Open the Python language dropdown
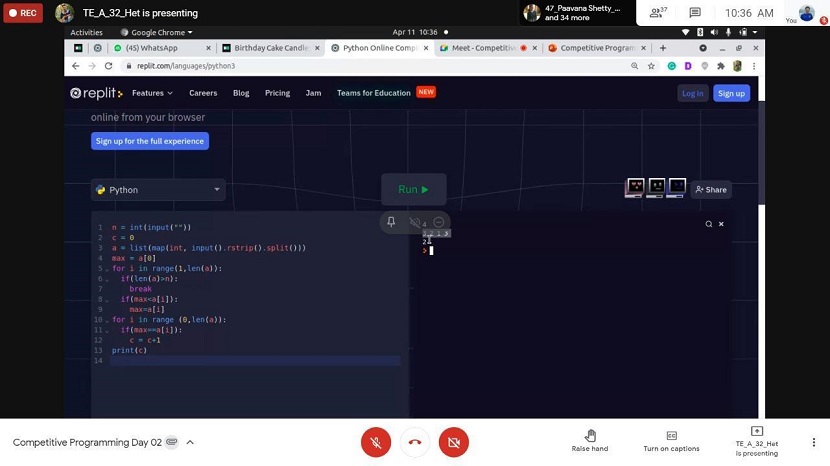Viewport: 830px width, 466px height. pos(158,190)
